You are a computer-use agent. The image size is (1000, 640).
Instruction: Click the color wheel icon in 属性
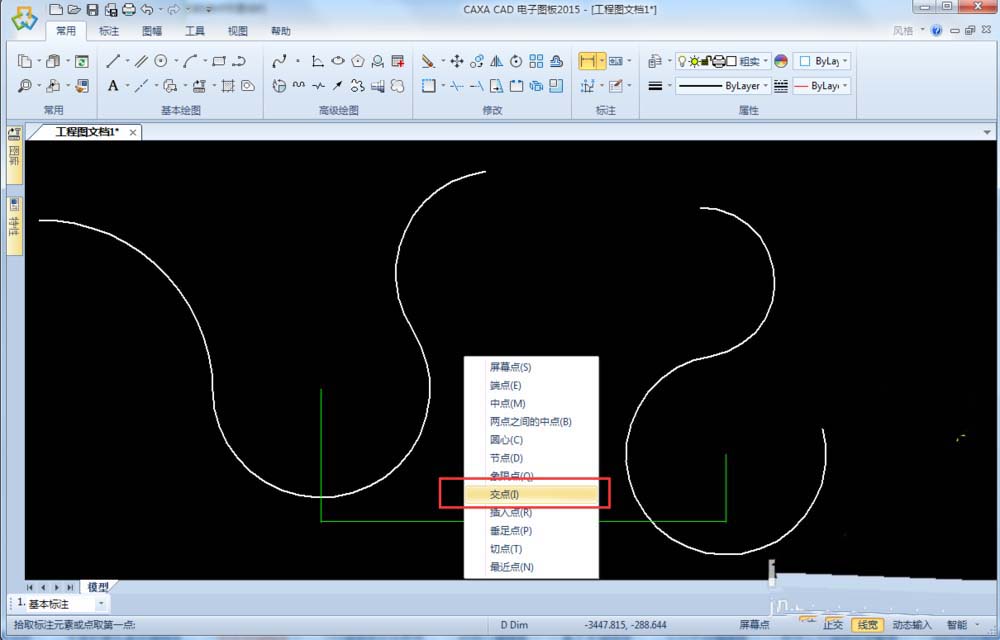pyautogui.click(x=780, y=61)
